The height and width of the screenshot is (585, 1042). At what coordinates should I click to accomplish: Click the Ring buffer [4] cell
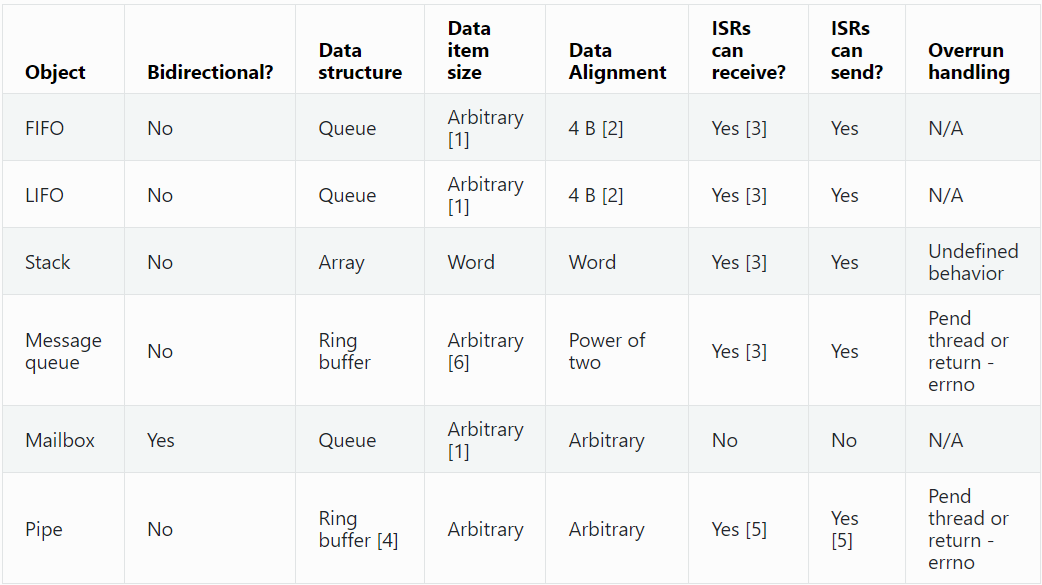358,529
